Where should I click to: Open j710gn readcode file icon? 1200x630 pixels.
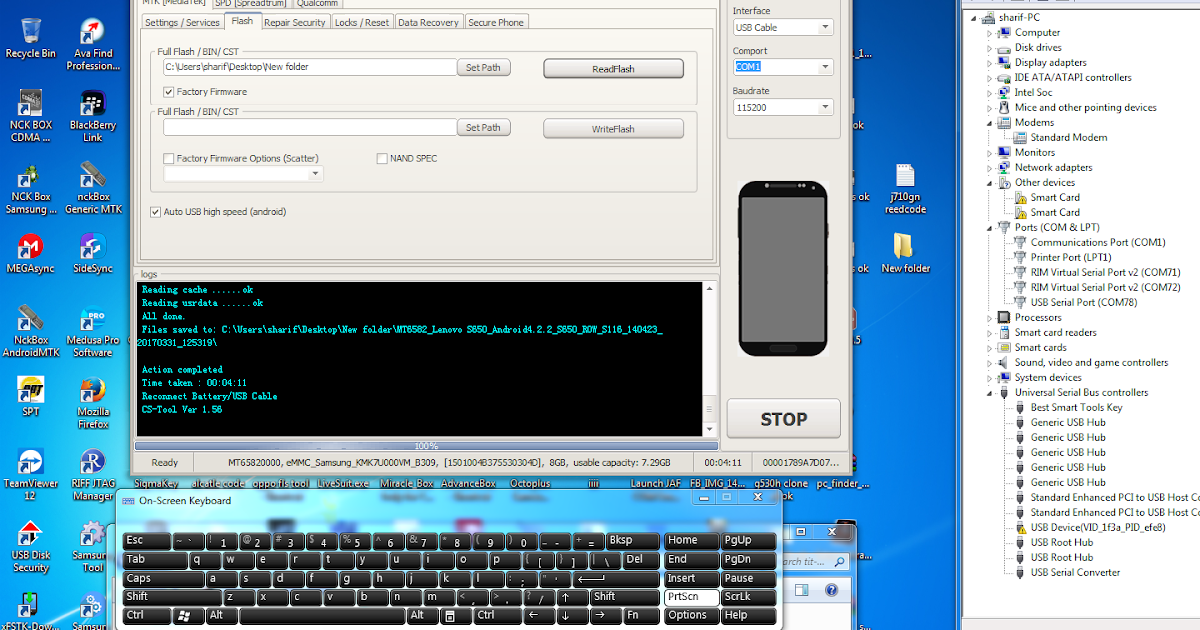(x=905, y=189)
